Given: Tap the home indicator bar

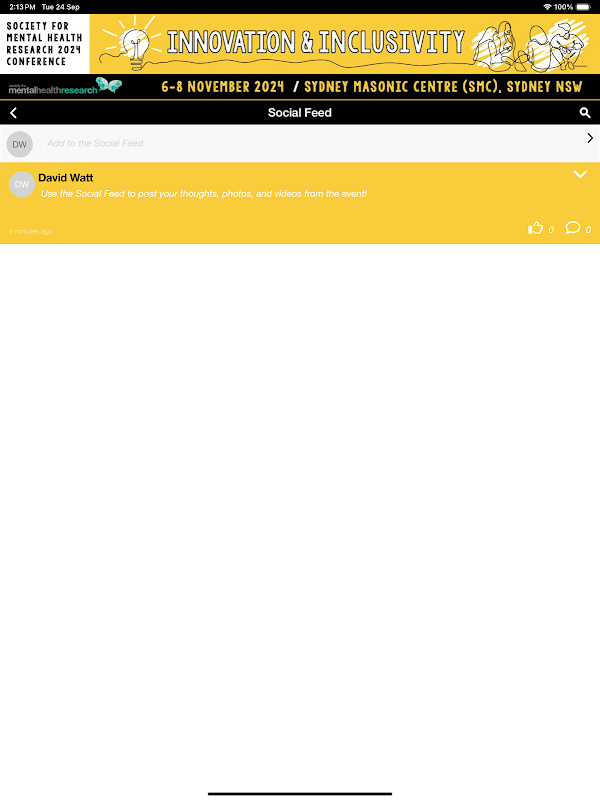Looking at the screenshot, I should 300,794.
